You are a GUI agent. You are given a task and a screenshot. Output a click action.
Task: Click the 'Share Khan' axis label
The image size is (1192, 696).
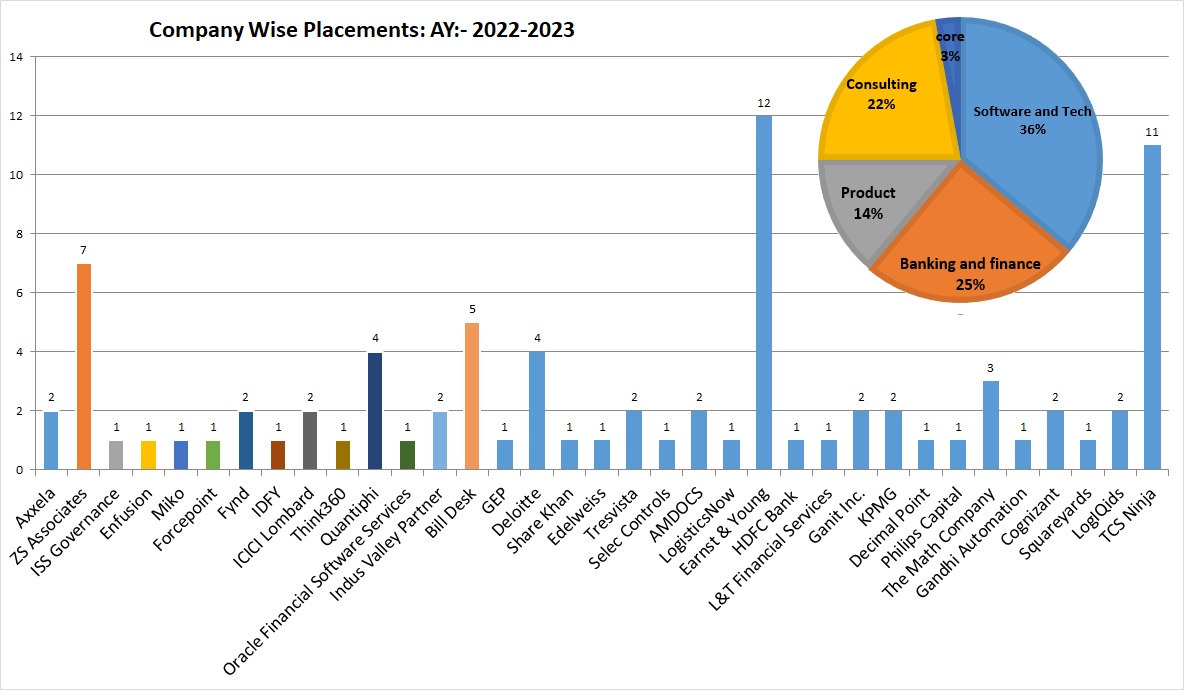pos(541,520)
